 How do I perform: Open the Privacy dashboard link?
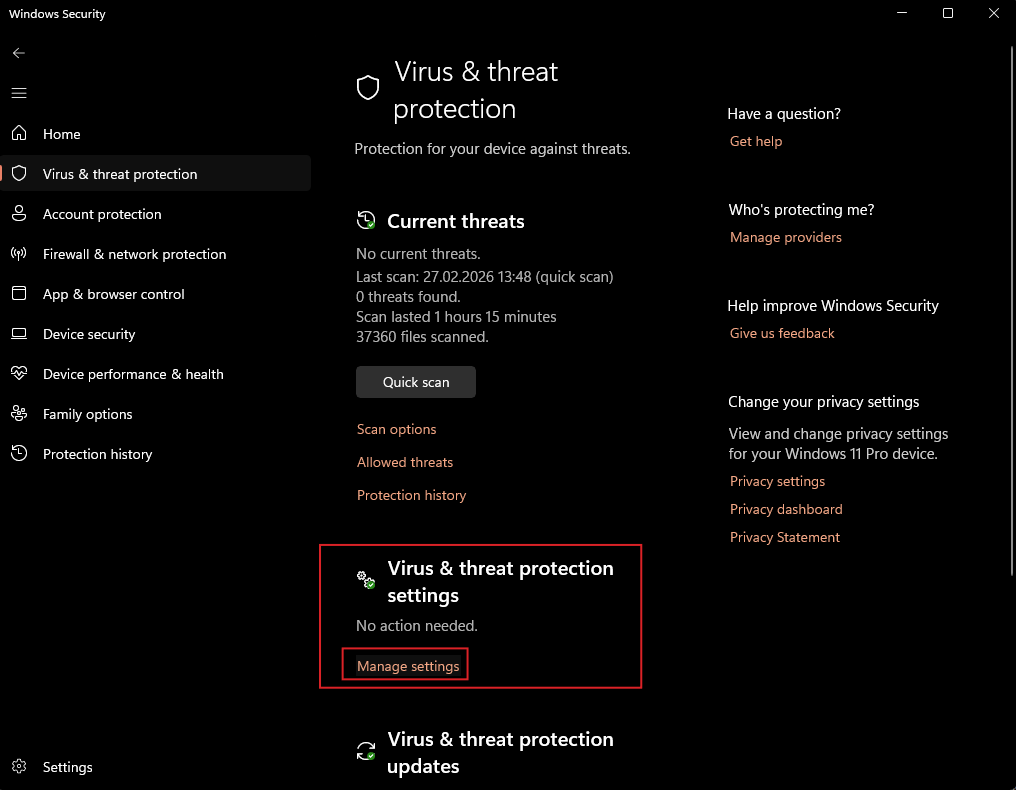click(x=786, y=509)
